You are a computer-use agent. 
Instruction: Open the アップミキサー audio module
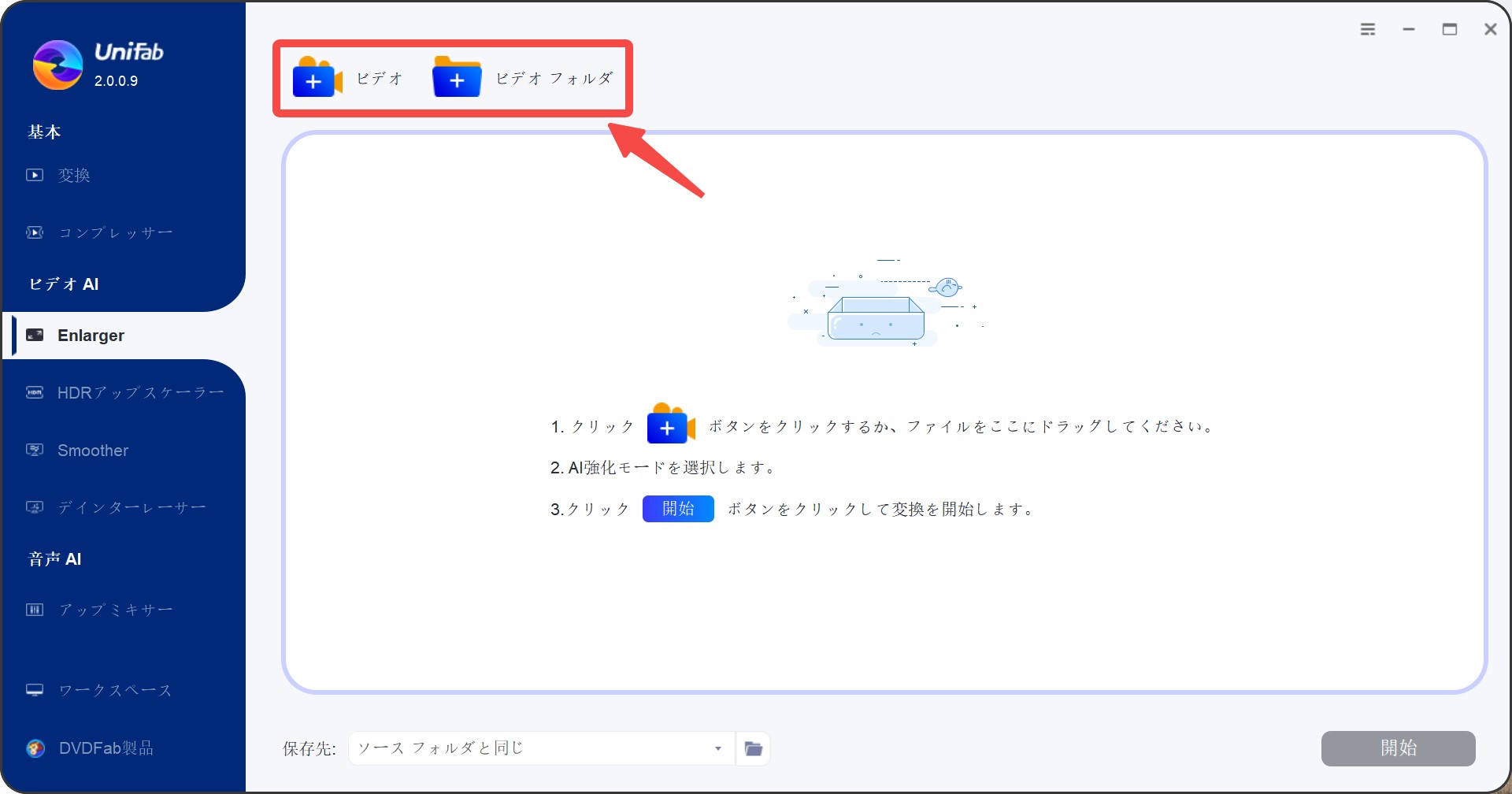(x=116, y=610)
